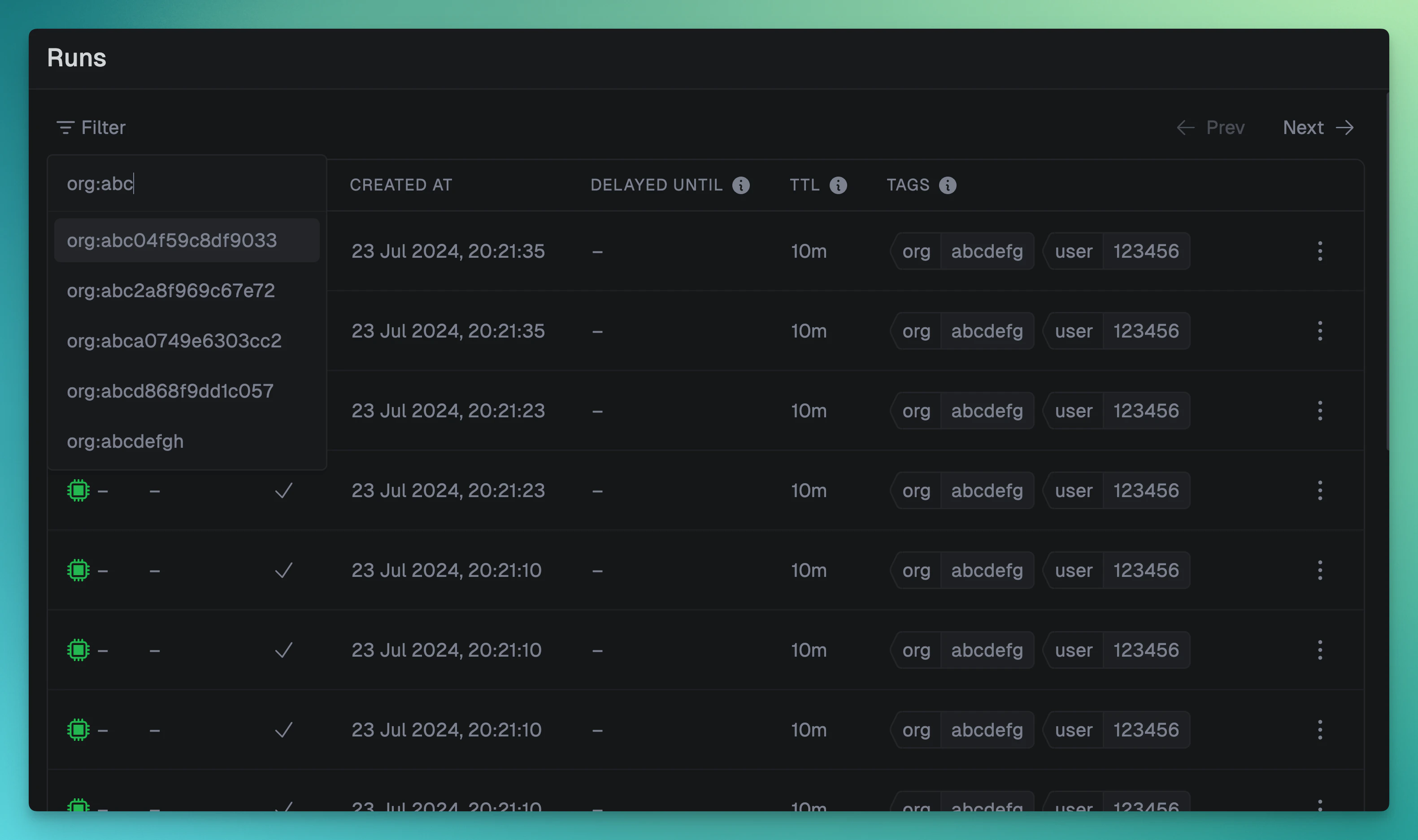The image size is (1418, 840).
Task: Click the Tags column info icon
Action: [948, 185]
